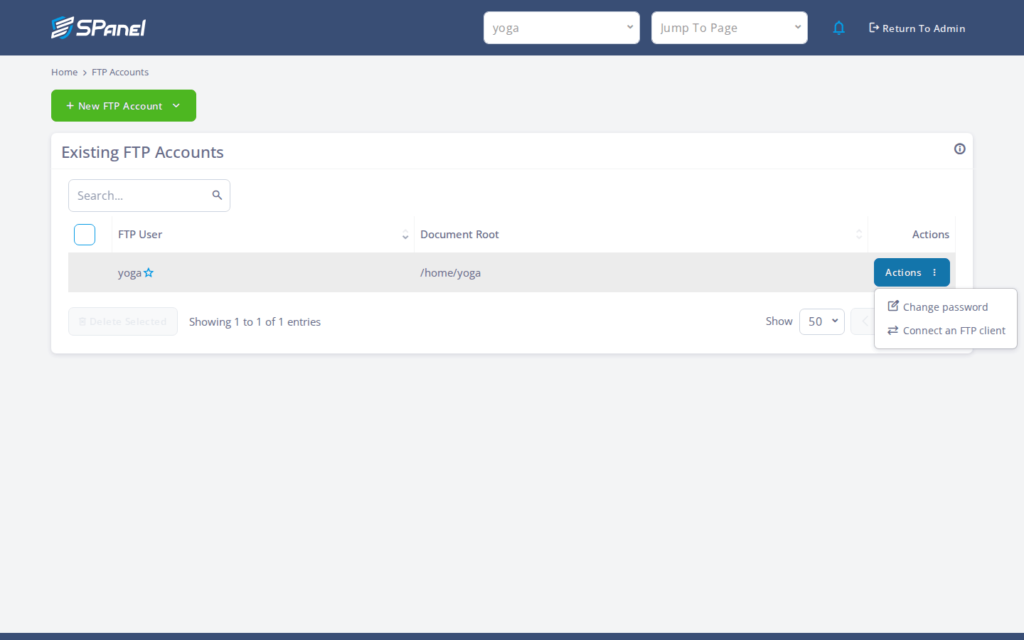Screen dimensions: 1024x640
Task: Open the Show 50 entries dropdown
Action: coord(822,321)
